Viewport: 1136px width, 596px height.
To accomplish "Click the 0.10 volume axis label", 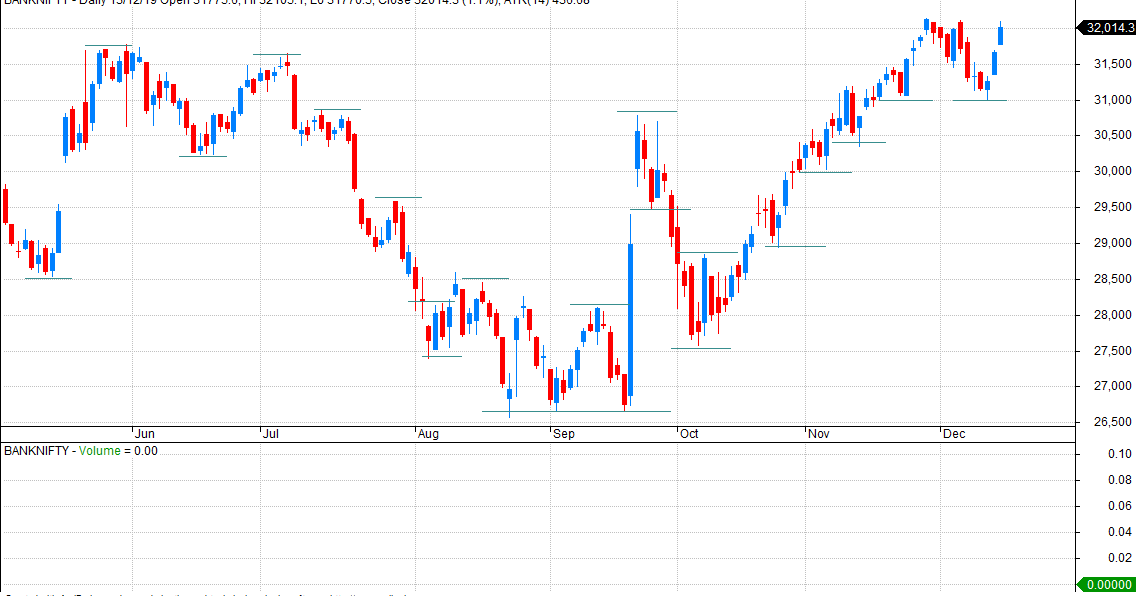I will pos(1119,453).
